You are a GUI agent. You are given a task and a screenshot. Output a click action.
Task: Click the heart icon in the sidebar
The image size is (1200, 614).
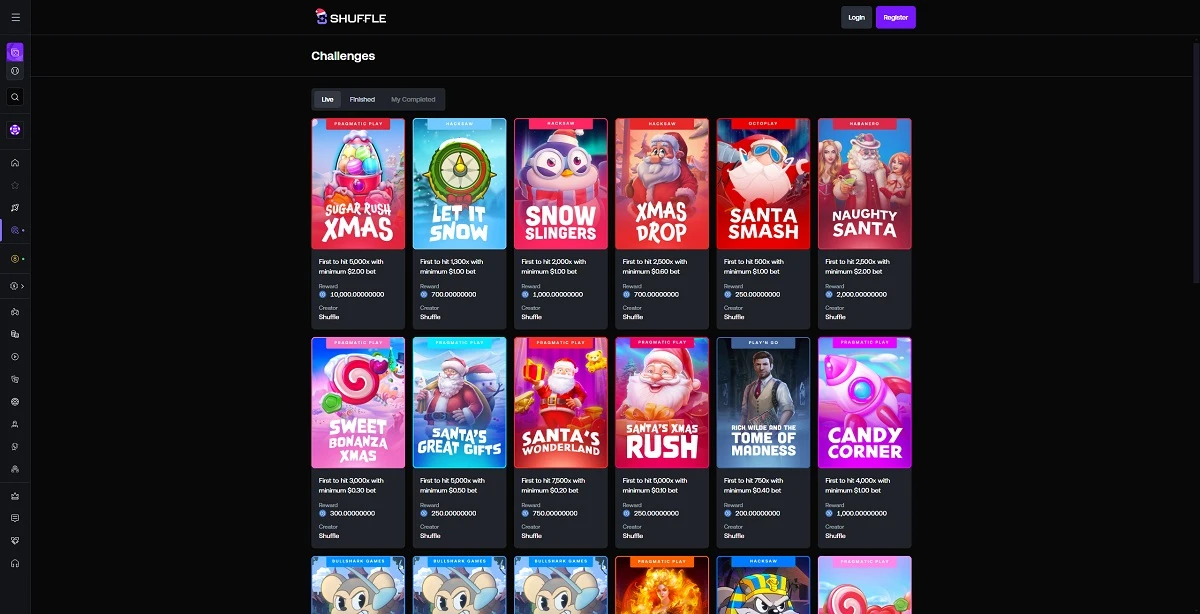tap(15, 540)
